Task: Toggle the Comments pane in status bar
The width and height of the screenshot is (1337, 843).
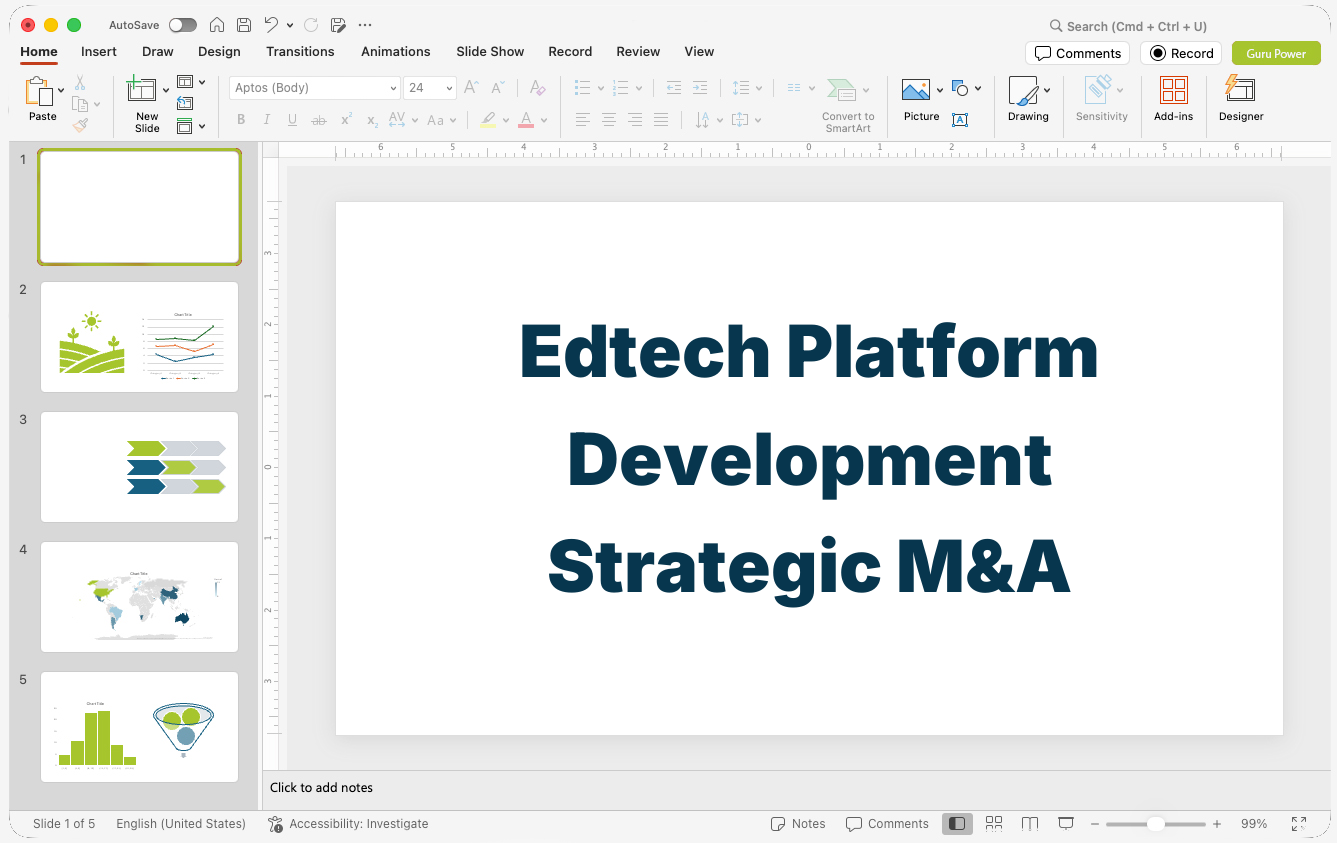Action: point(887,824)
